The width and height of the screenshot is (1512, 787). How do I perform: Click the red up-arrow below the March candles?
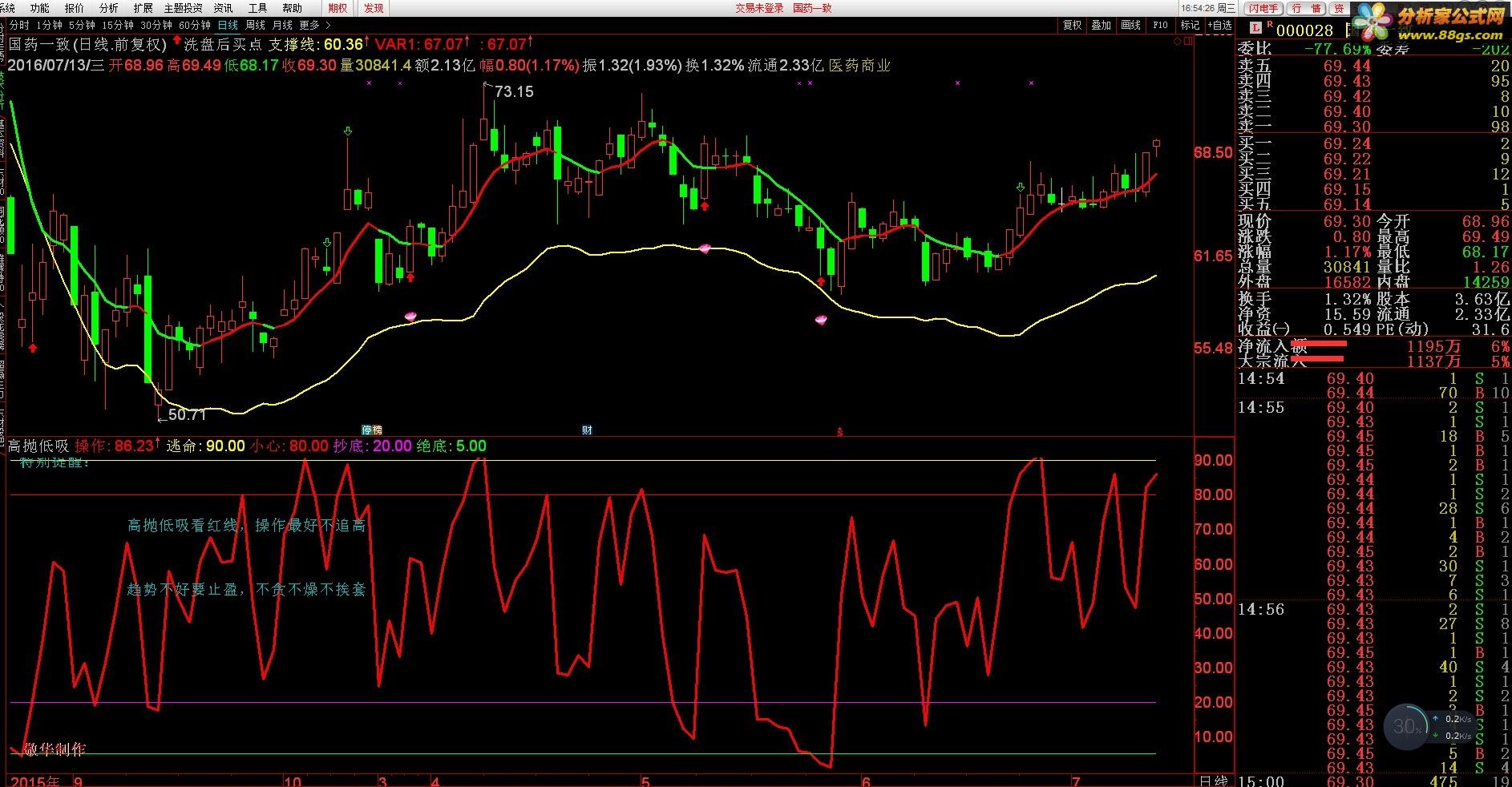(410, 277)
